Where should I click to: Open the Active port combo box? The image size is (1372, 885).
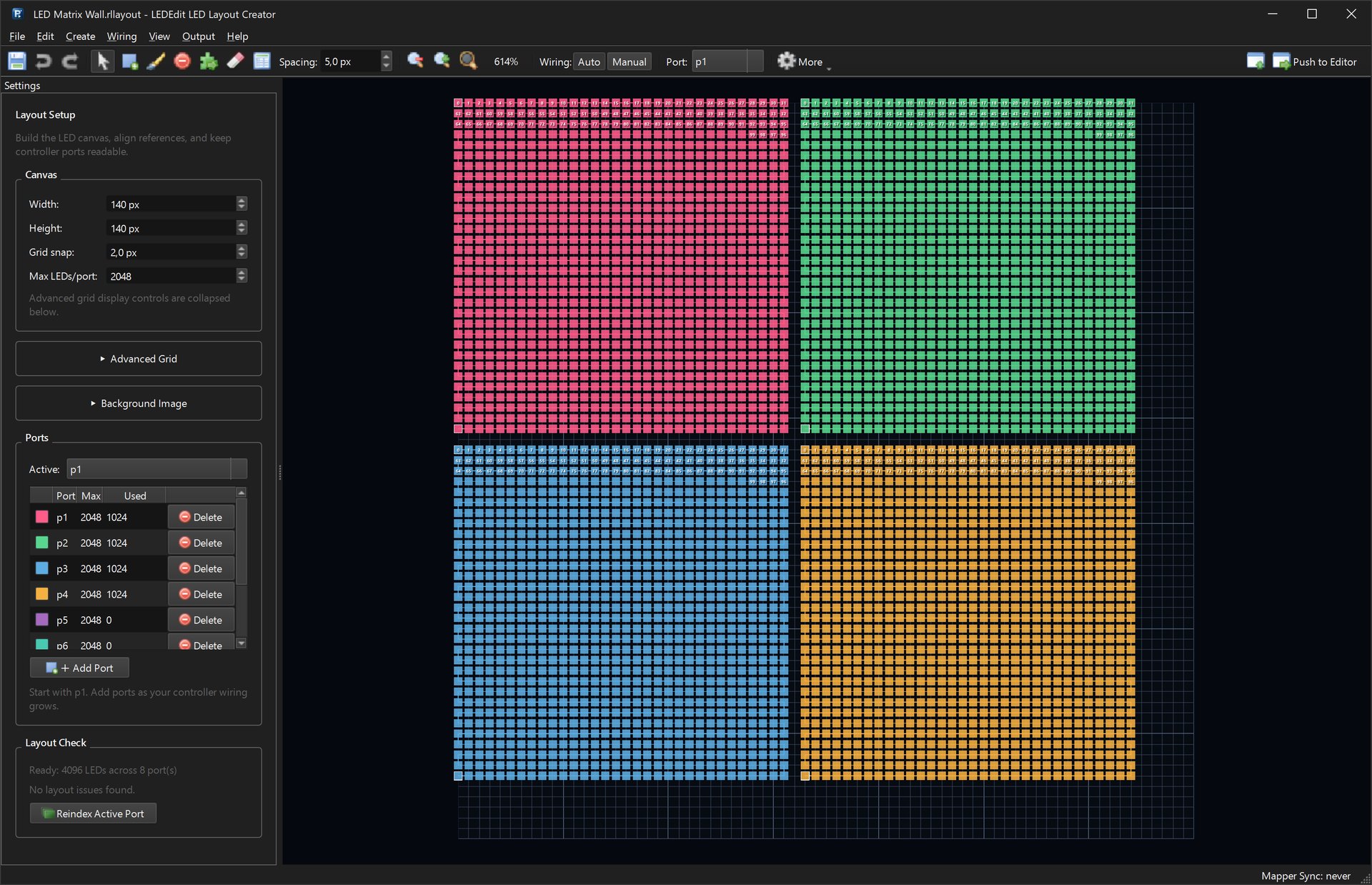(156, 469)
